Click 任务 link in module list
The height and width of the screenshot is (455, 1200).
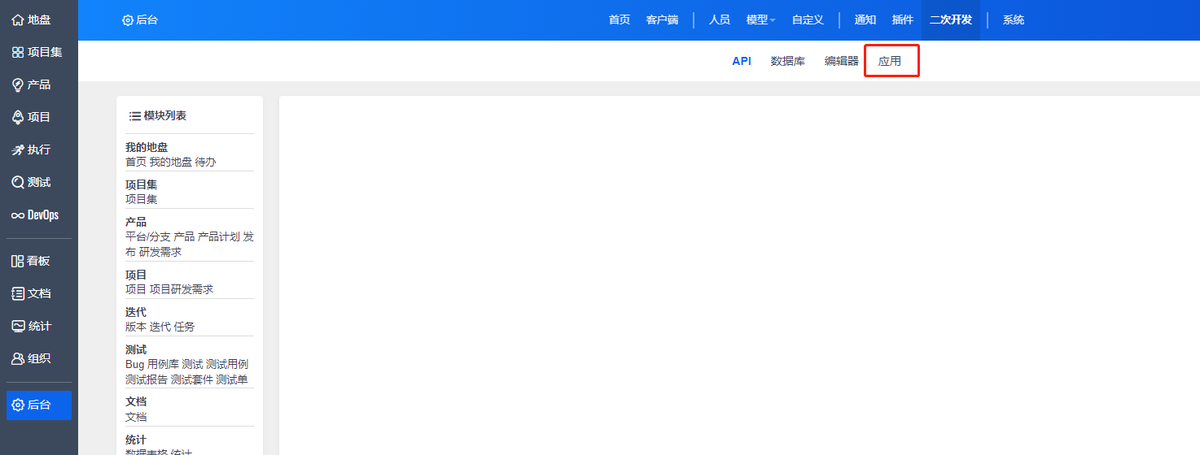coord(184,327)
